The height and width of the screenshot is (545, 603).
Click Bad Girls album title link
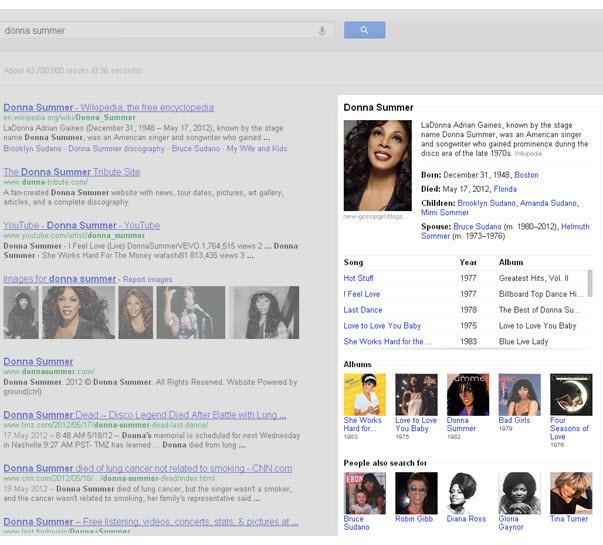click(514, 420)
